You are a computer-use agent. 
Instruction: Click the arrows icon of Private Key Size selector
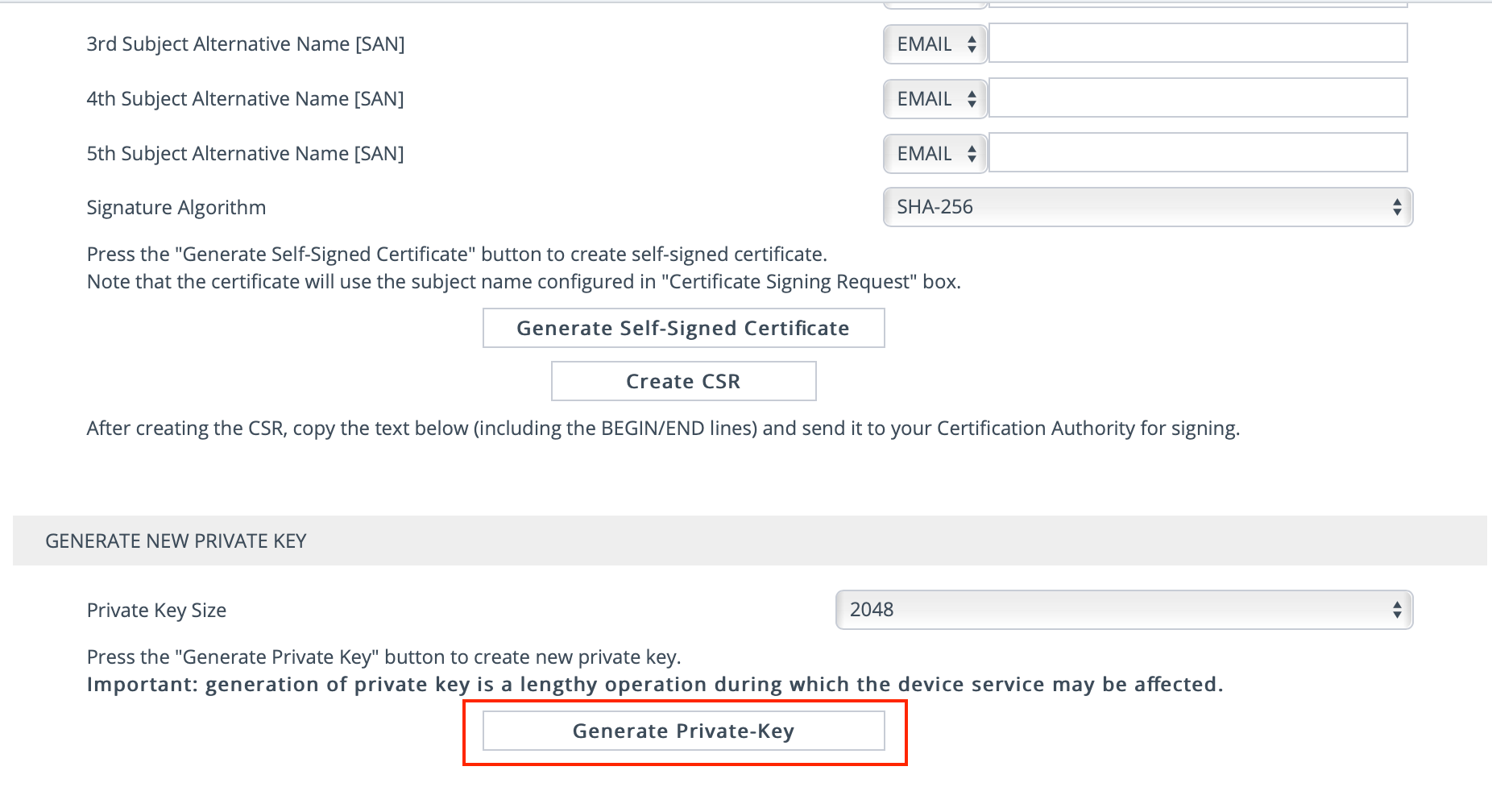[x=1397, y=610]
